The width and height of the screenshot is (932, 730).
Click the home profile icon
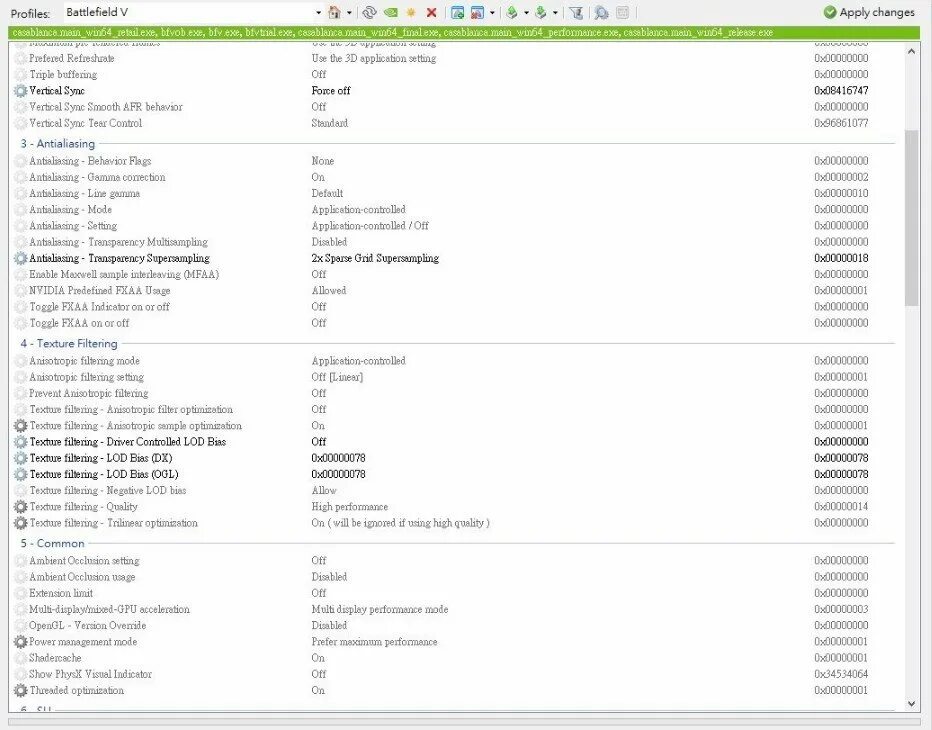coord(335,12)
